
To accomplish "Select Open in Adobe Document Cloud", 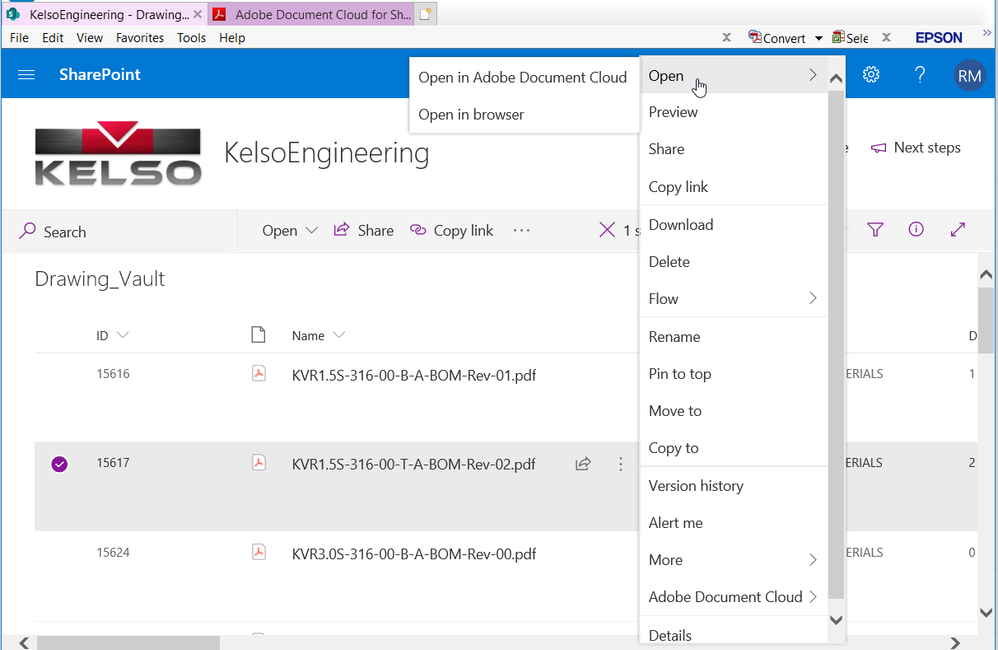I will tap(522, 77).
